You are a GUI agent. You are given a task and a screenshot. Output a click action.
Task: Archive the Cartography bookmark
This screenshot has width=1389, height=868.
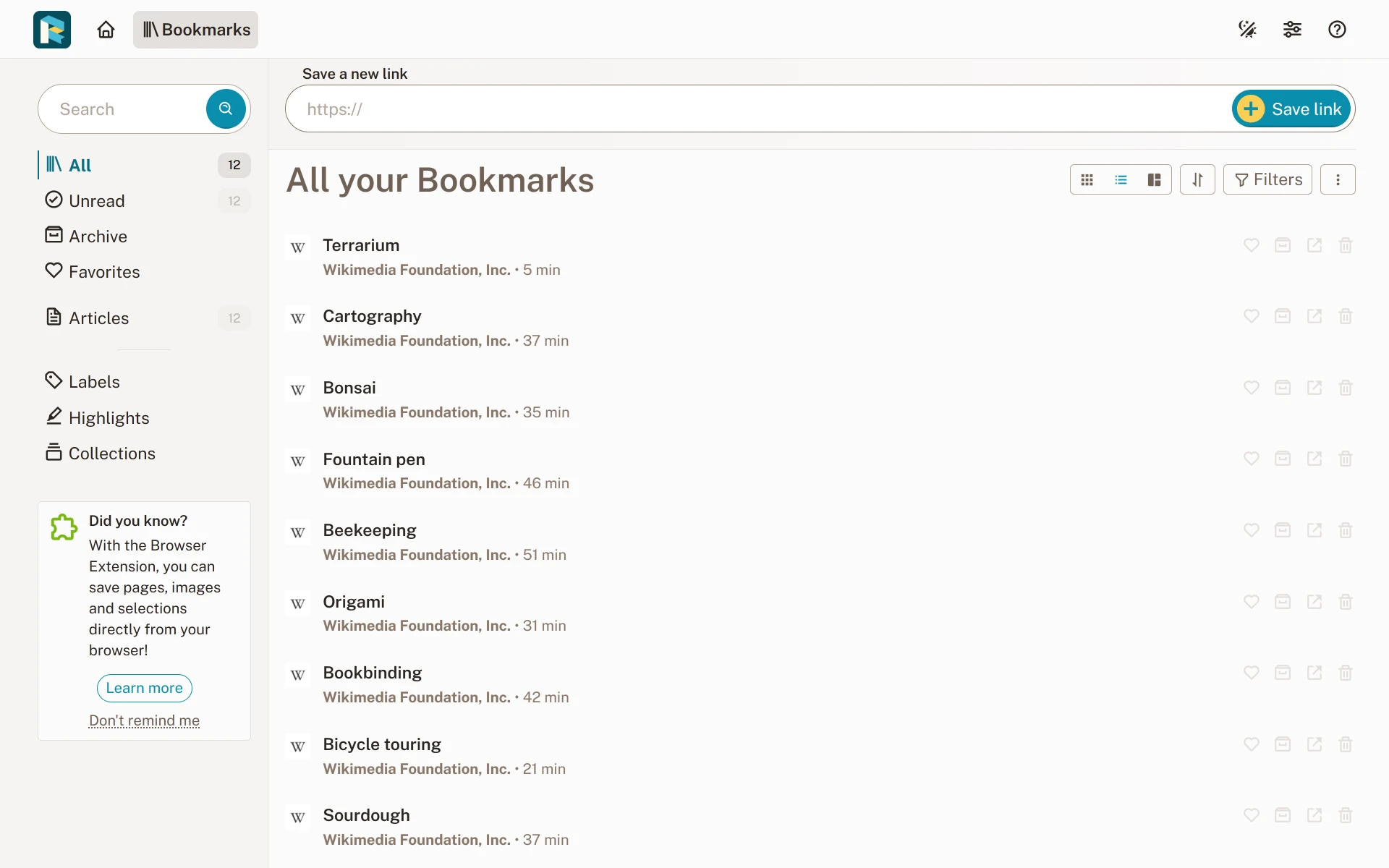(1283, 316)
